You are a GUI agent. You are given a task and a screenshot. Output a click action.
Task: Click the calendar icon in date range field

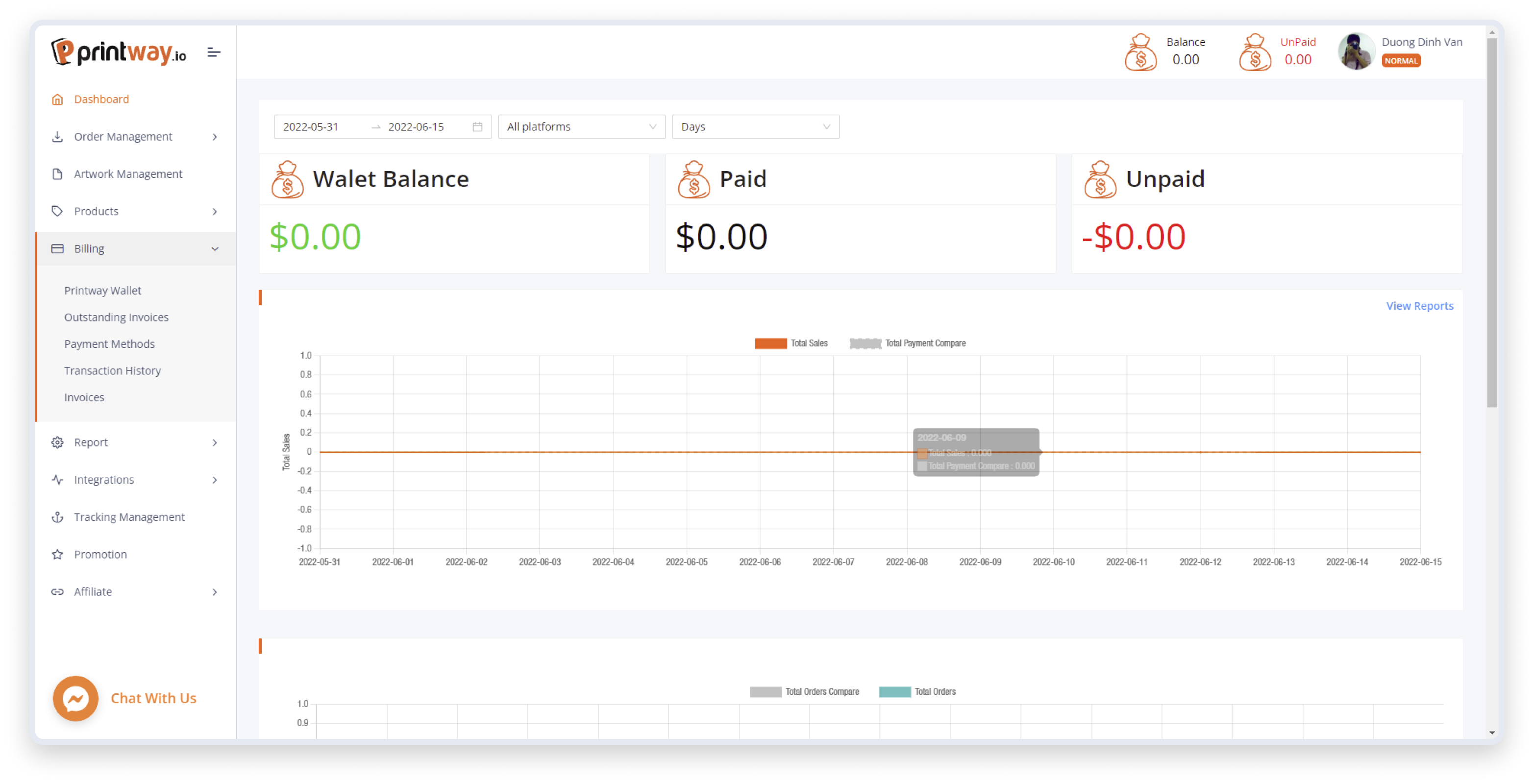pos(477,127)
